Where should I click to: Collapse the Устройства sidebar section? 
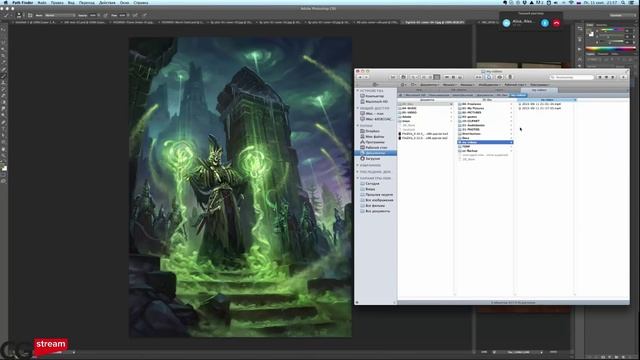[x=358, y=91]
